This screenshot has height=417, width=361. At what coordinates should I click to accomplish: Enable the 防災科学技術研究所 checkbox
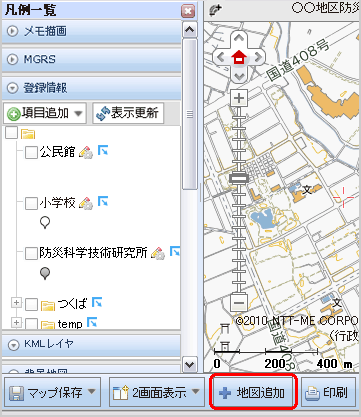(31, 253)
